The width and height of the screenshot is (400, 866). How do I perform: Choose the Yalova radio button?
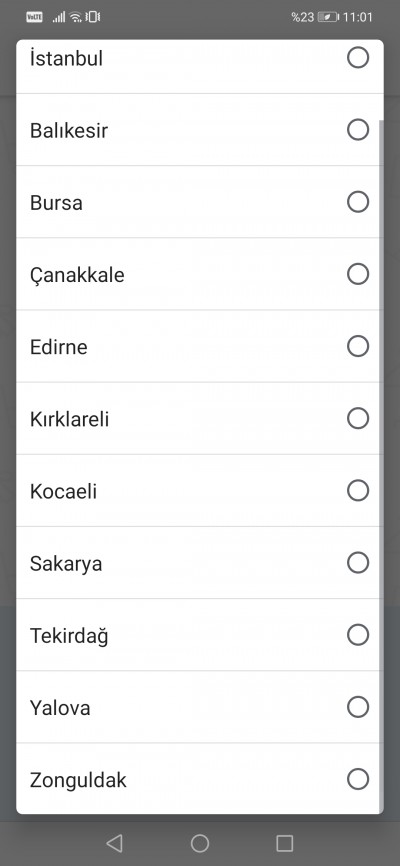tap(358, 707)
